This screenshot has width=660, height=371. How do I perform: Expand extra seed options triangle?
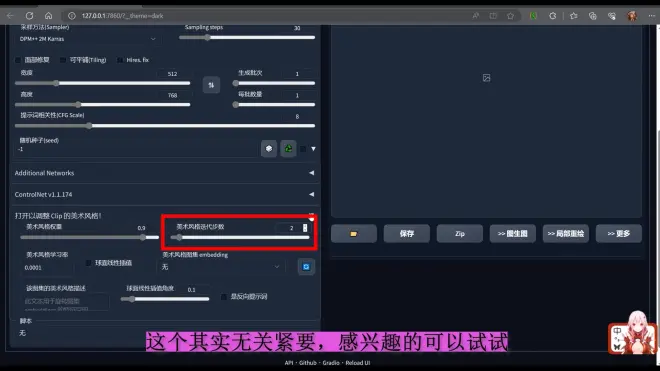pyautogui.click(x=313, y=149)
